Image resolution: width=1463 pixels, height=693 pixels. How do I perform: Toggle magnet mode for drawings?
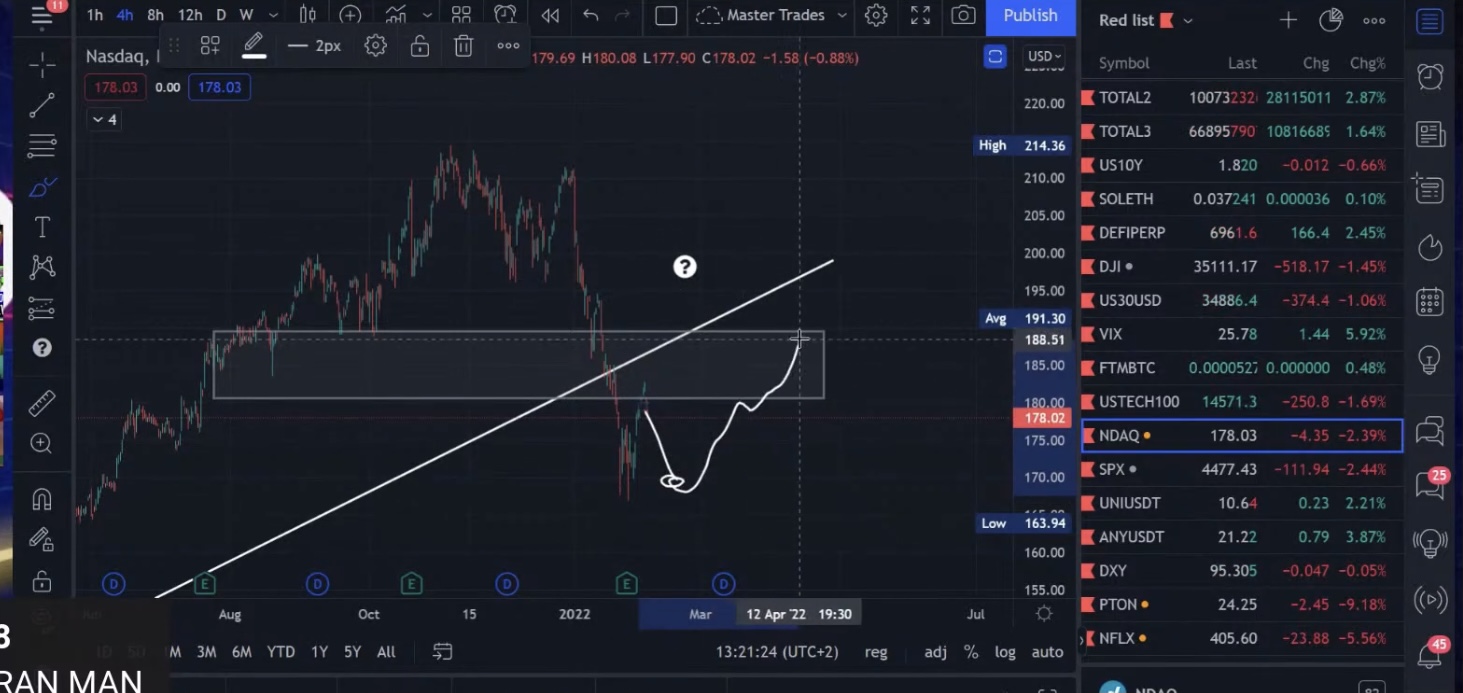click(42, 499)
